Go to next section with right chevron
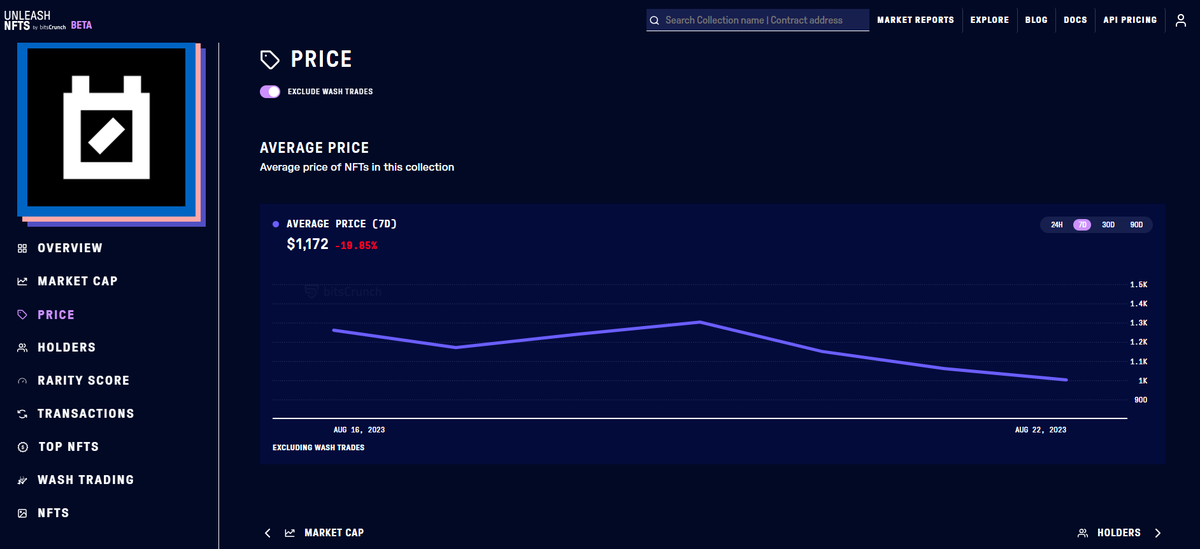Image resolution: width=1200 pixels, height=549 pixels. pos(1158,533)
